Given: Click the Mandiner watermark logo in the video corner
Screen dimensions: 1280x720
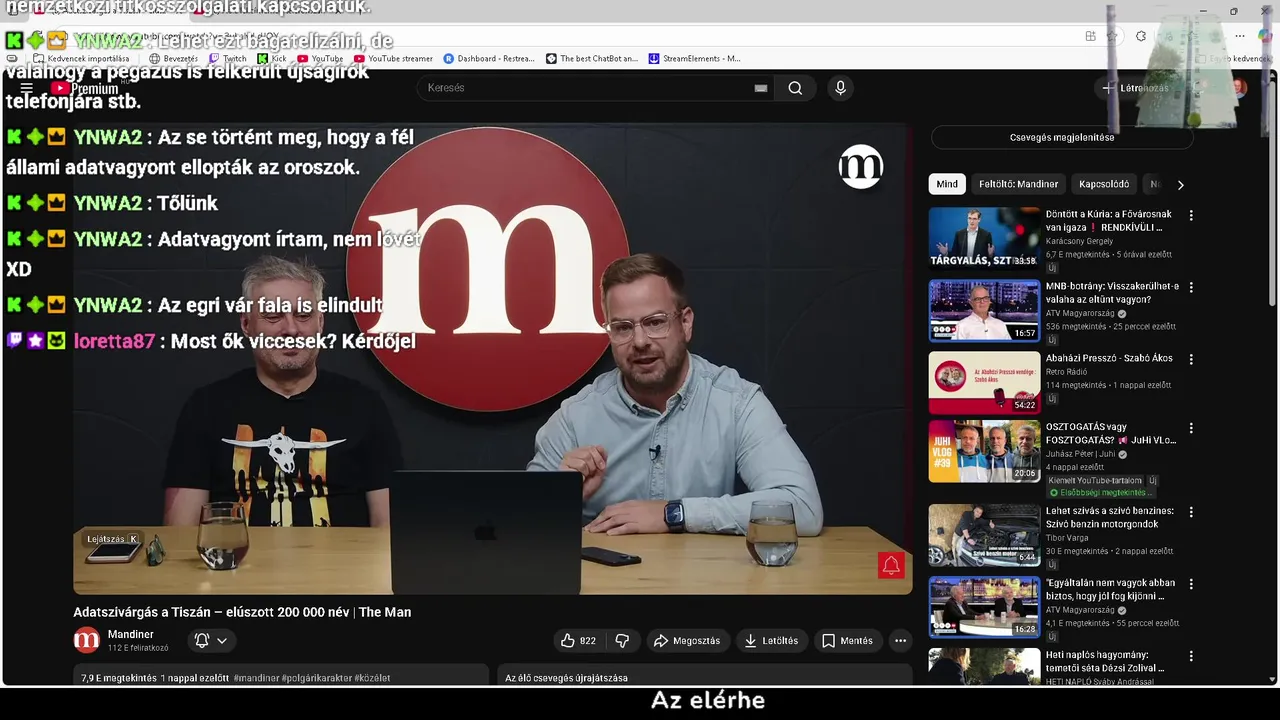Looking at the screenshot, I should coord(861,167).
